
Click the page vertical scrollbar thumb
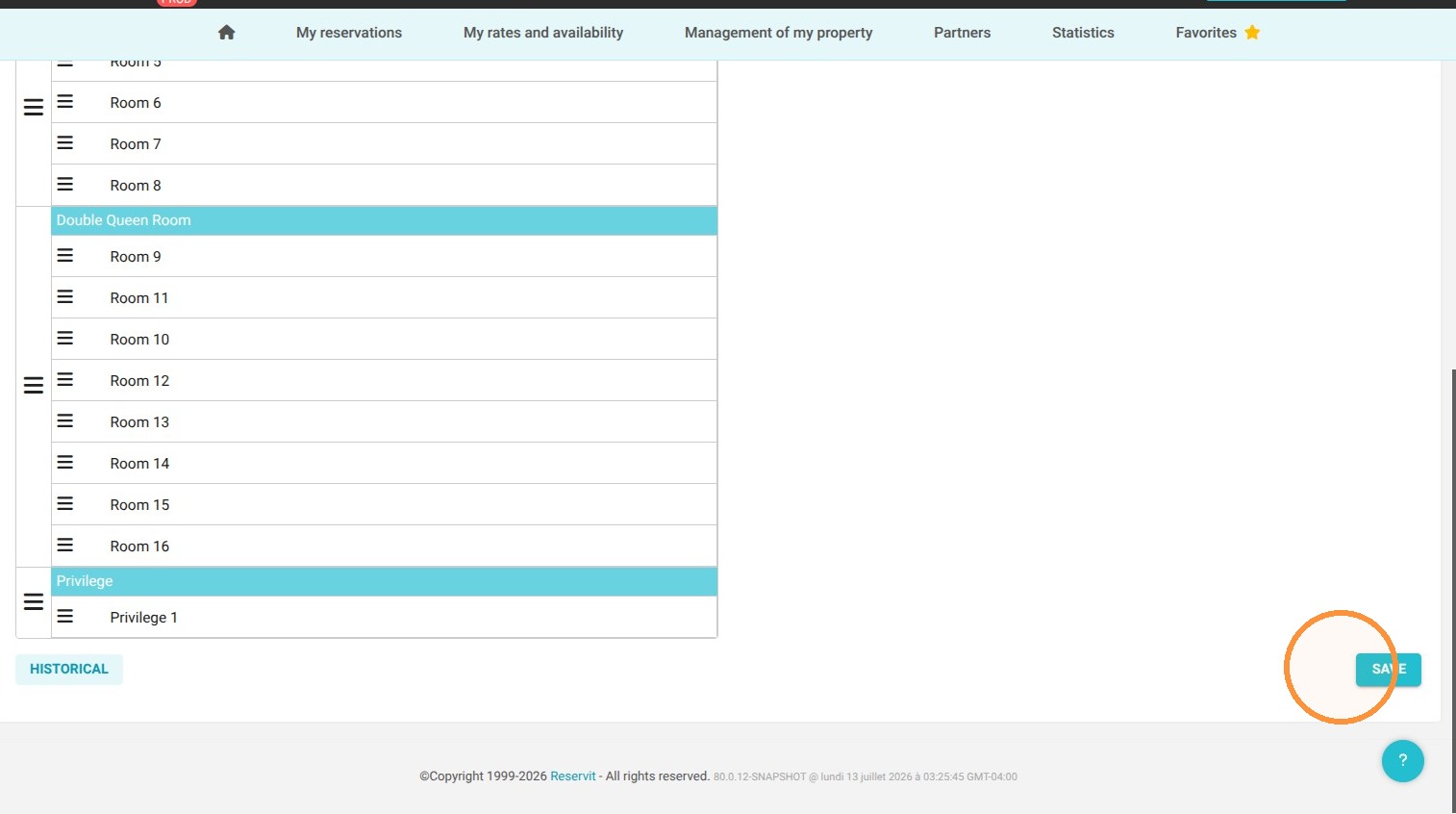1453,591
